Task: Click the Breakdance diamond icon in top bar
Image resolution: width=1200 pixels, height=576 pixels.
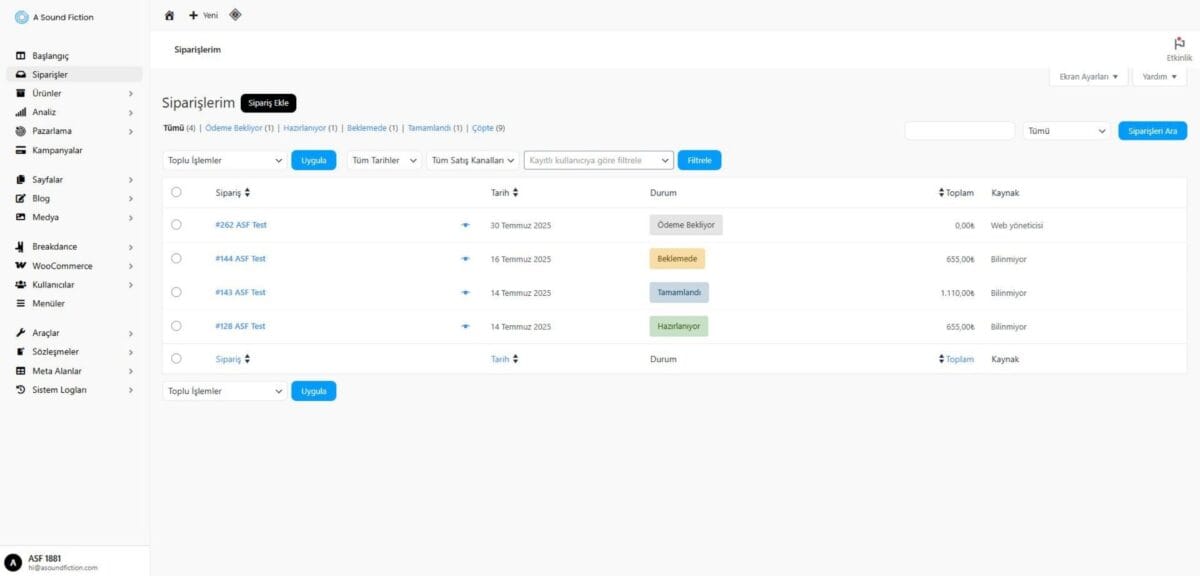Action: click(x=235, y=15)
